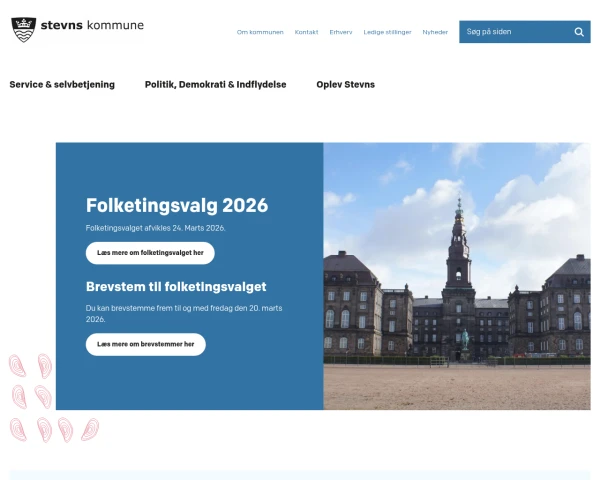Click the 'Folketingsvalget afvikles 24. Marts 2026' text
Viewport: 600px width, 480px height.
pos(156,228)
